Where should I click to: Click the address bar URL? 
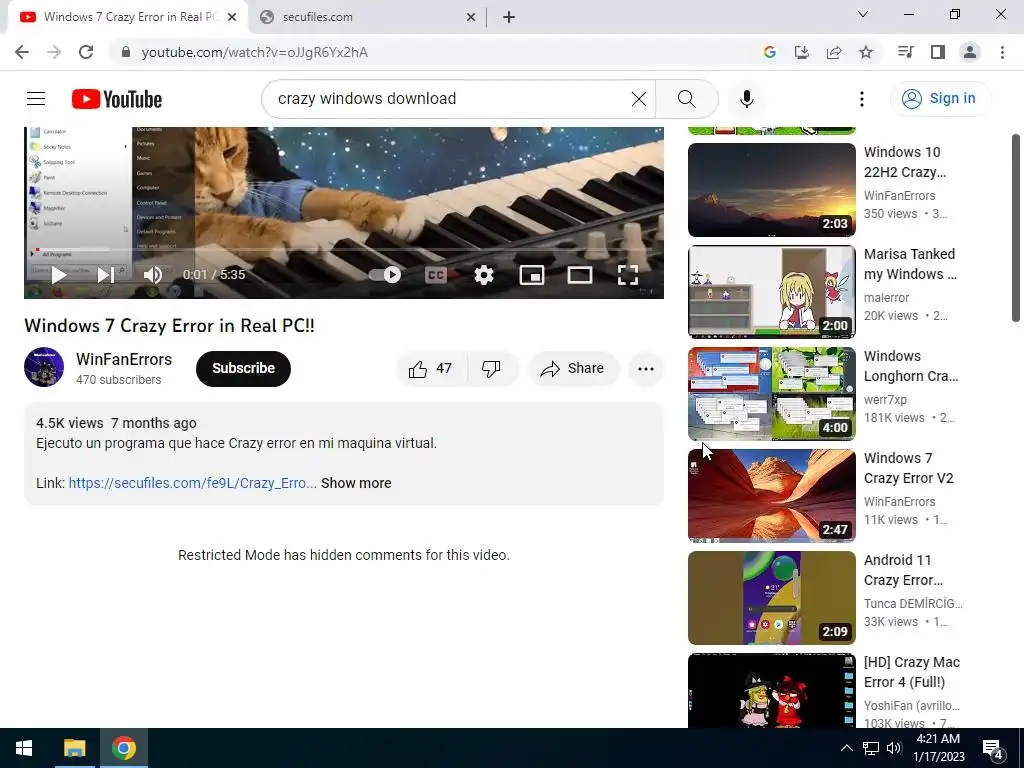255,52
